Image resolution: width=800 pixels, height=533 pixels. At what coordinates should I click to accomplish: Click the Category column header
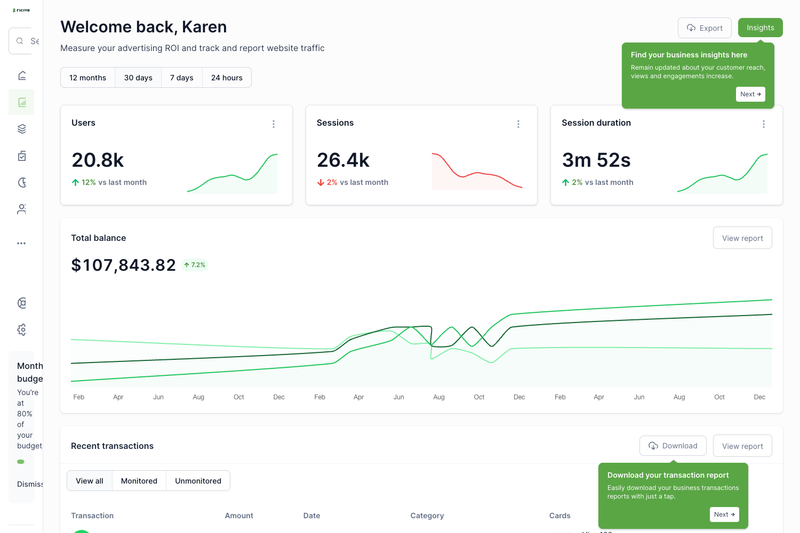pos(427,516)
